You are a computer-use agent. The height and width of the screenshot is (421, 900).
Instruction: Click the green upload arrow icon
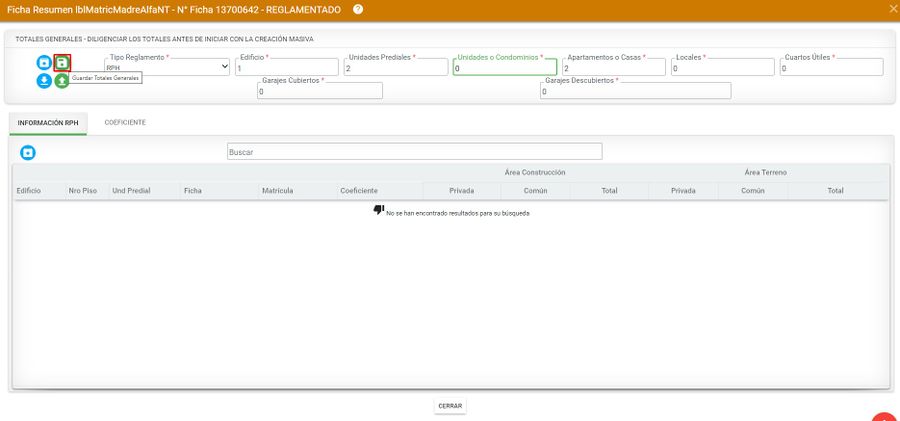coord(62,81)
